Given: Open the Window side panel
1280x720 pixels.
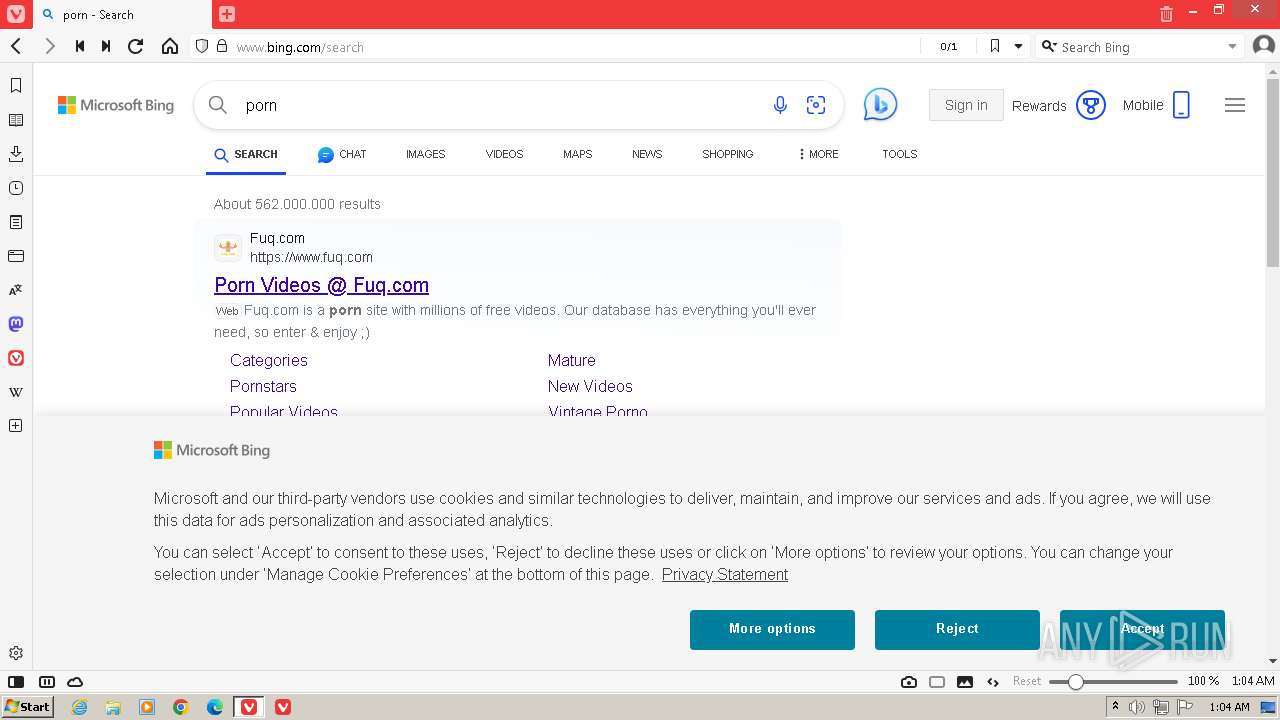Looking at the screenshot, I should click(x=16, y=256).
